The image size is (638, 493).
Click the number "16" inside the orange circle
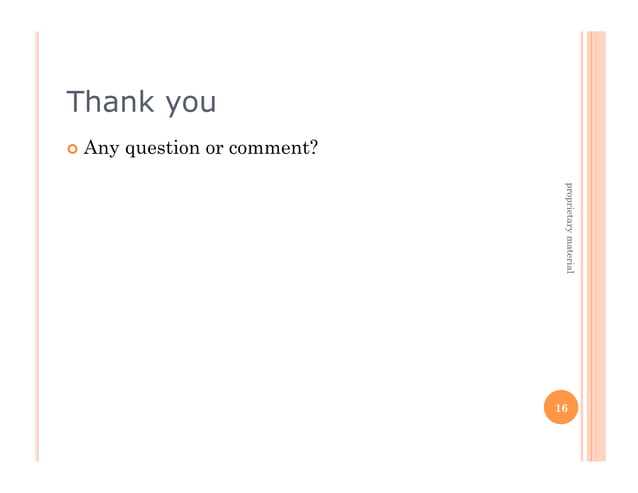click(x=561, y=408)
